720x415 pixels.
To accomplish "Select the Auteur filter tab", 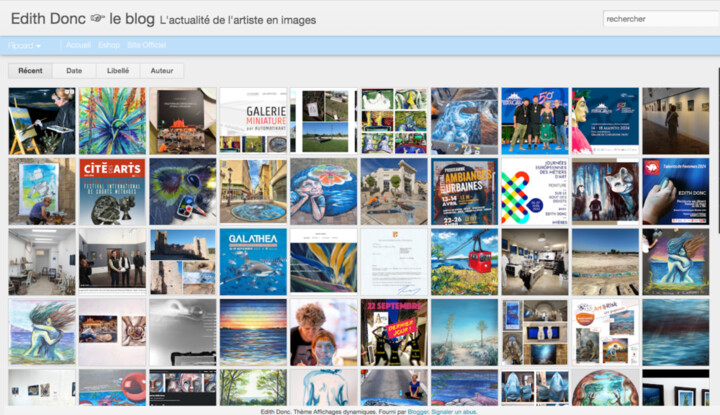I will click(x=161, y=71).
